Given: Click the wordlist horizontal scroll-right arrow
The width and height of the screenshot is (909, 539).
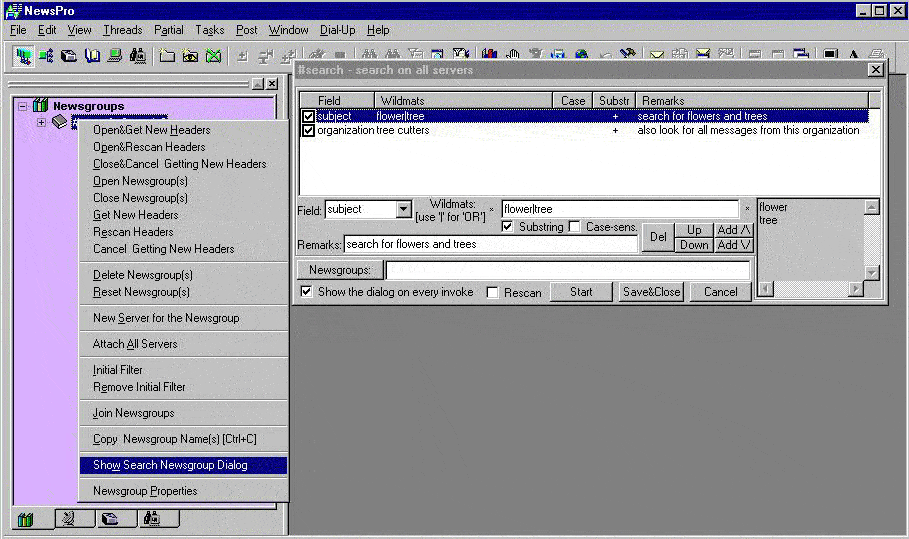Looking at the screenshot, I should coord(856,289).
